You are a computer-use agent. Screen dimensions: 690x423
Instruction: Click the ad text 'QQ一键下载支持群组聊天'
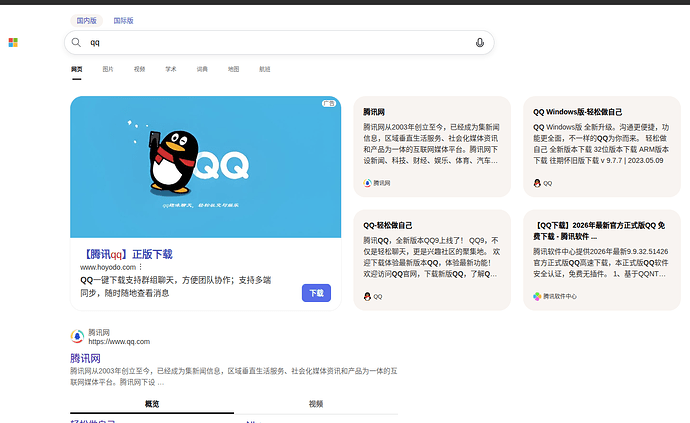[x=132, y=280]
